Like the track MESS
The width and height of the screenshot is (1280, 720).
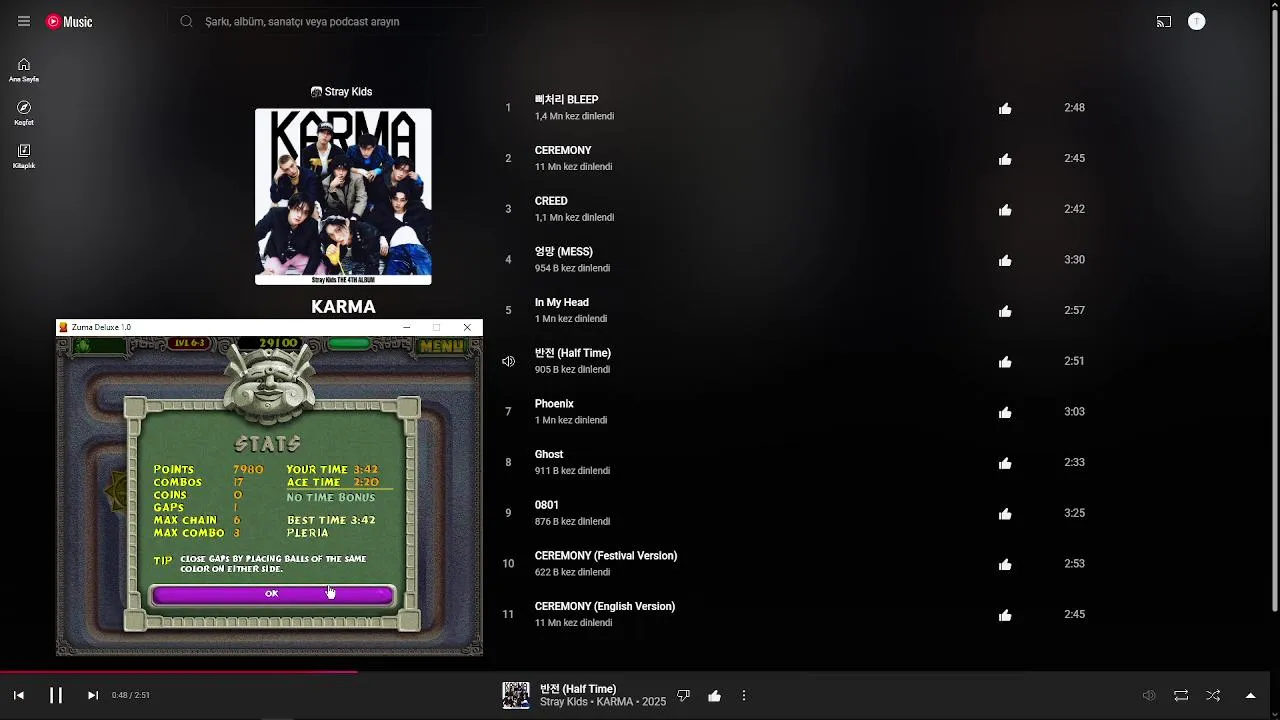1005,260
